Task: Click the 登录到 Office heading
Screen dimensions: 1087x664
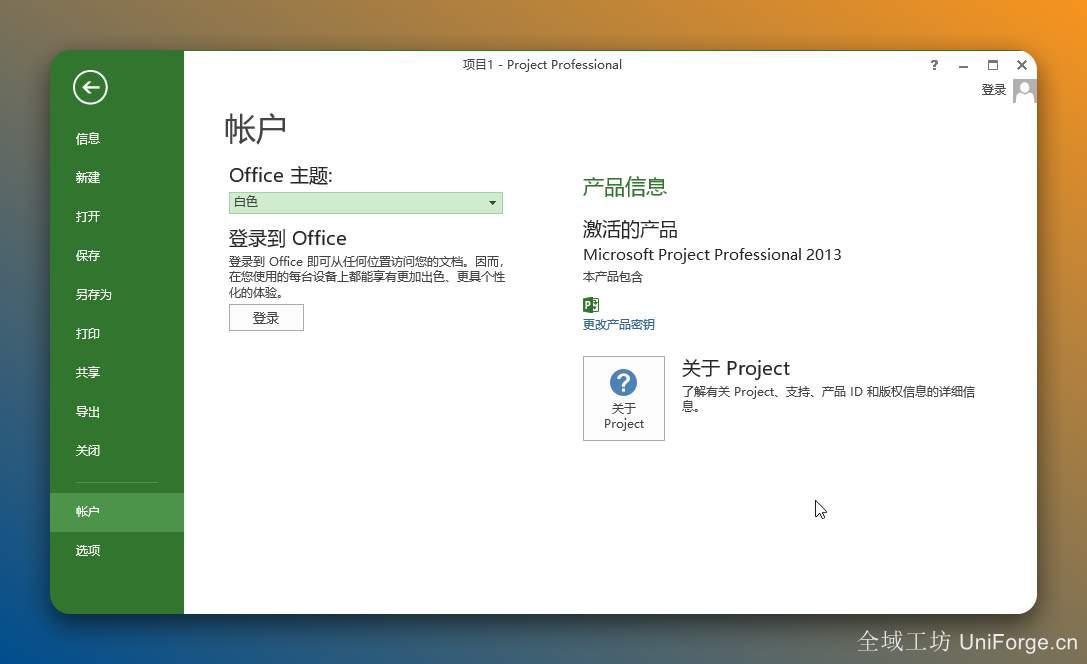Action: point(288,238)
